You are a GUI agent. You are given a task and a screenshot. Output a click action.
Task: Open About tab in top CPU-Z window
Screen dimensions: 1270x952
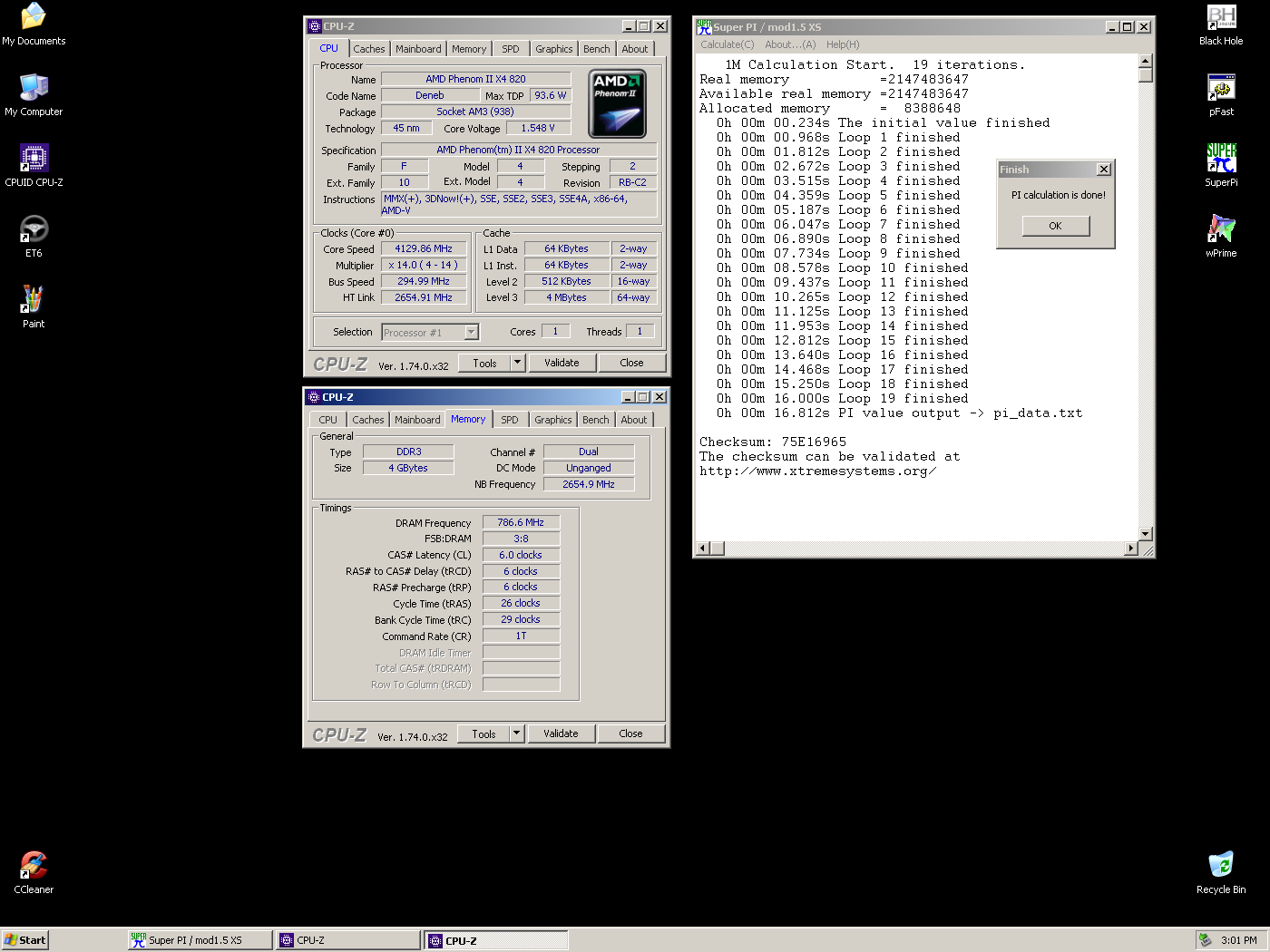[x=635, y=49]
